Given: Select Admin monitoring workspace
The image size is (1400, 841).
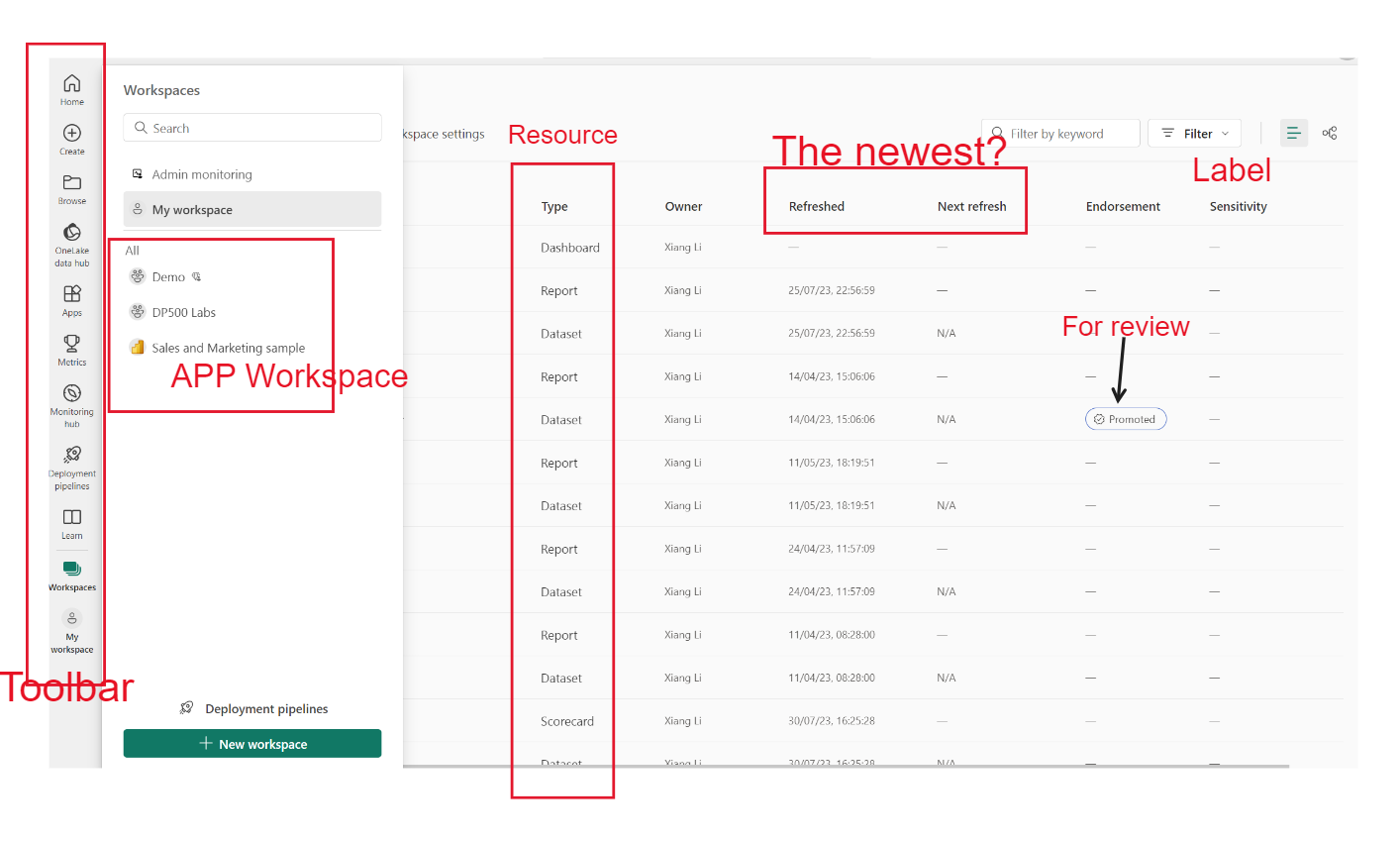Looking at the screenshot, I should [202, 174].
